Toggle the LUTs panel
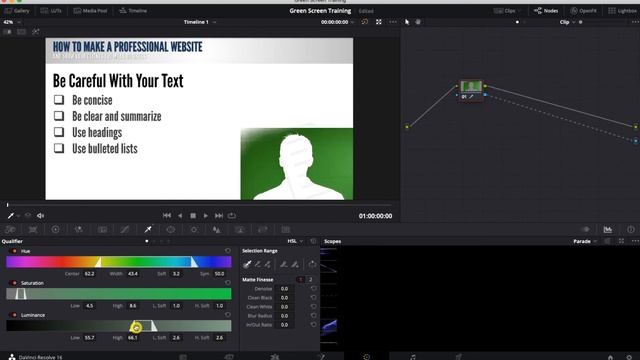This screenshot has width=640, height=360. [x=51, y=11]
